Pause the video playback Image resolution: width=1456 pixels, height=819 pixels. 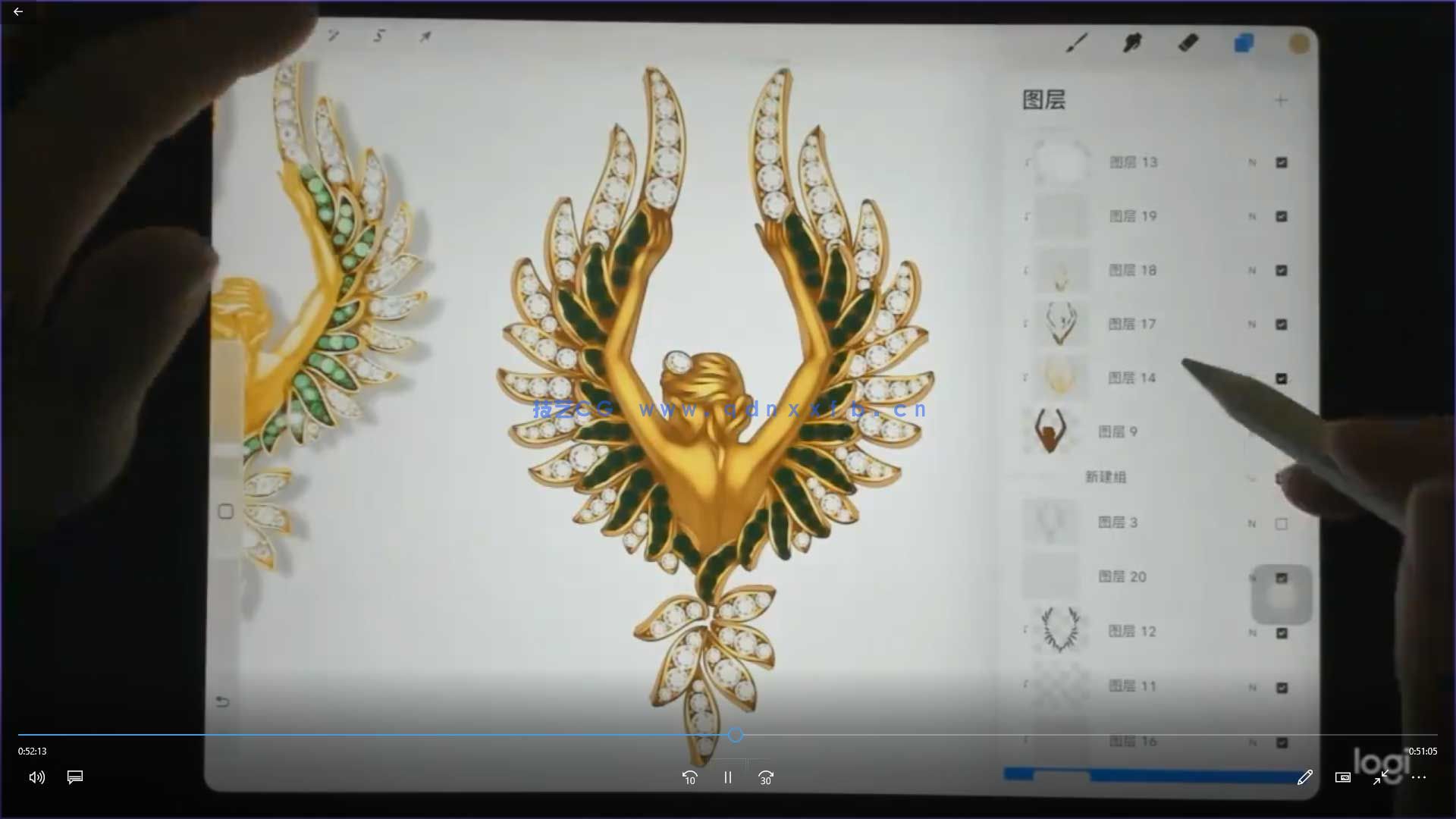tap(727, 778)
